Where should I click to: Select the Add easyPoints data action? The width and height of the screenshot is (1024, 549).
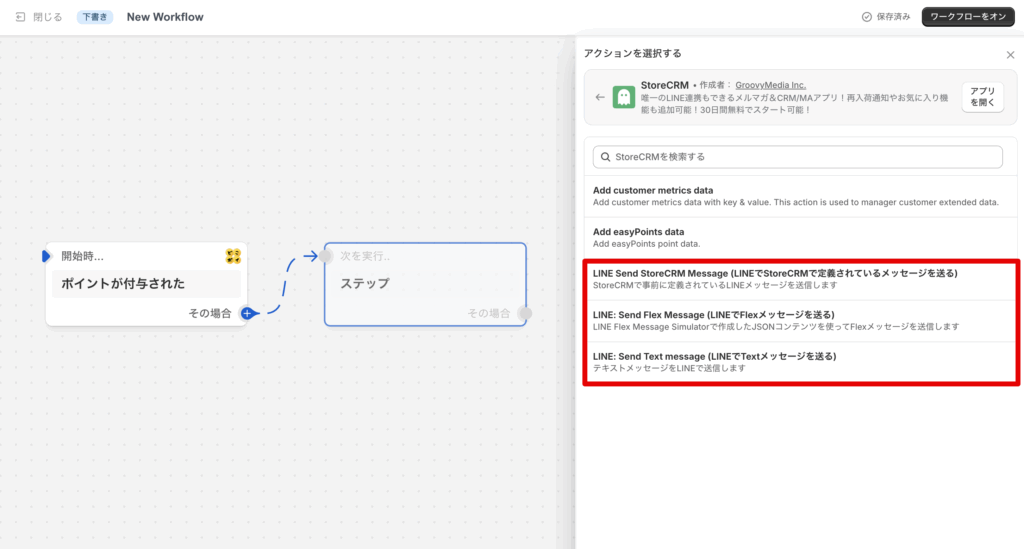[x=796, y=237]
